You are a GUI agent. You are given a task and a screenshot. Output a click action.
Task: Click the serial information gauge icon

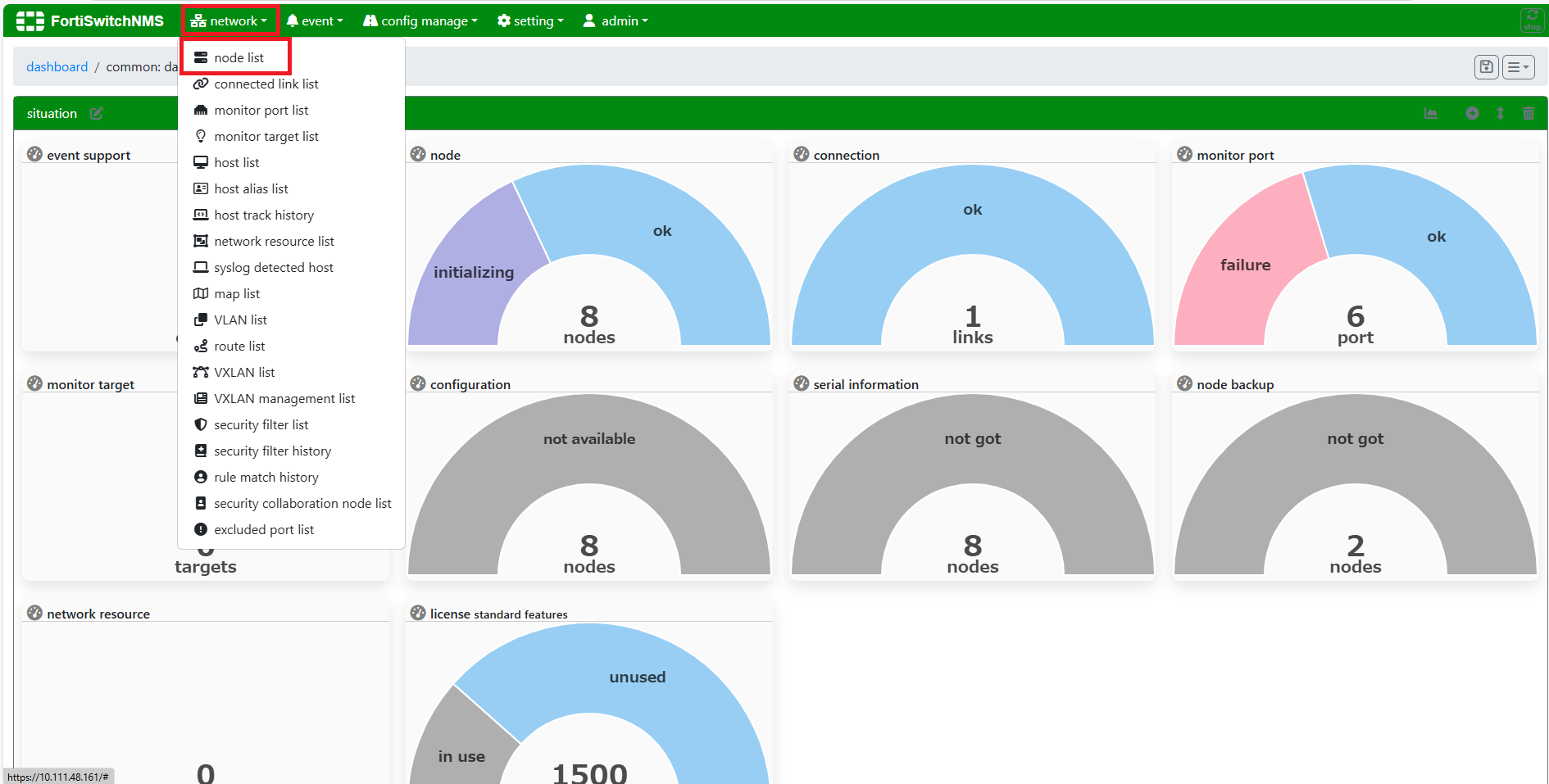(x=802, y=383)
